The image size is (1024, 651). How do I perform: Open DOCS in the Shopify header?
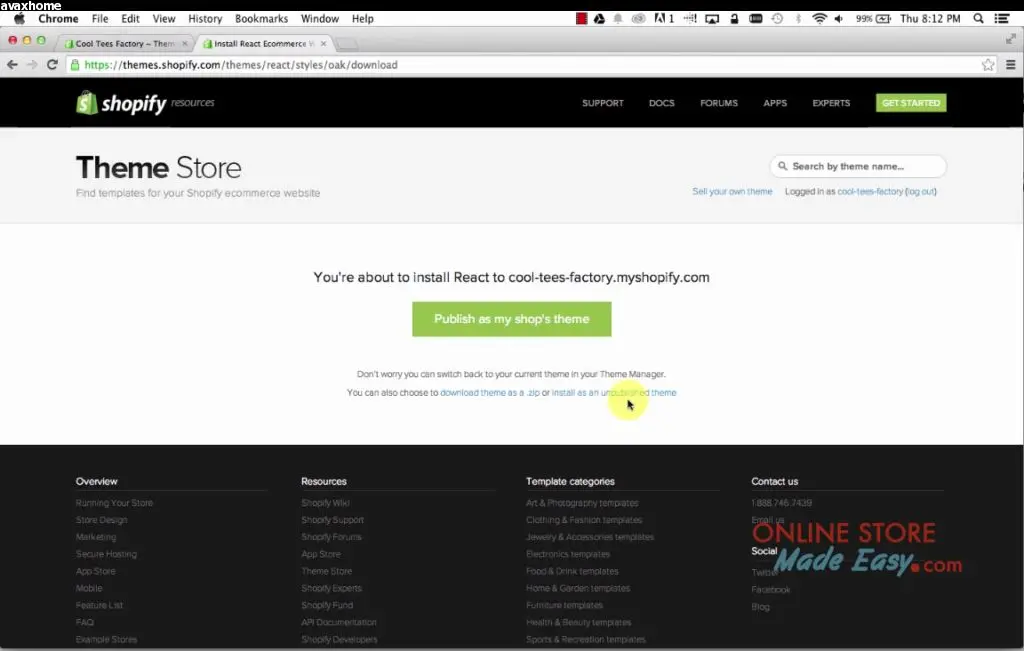point(662,103)
